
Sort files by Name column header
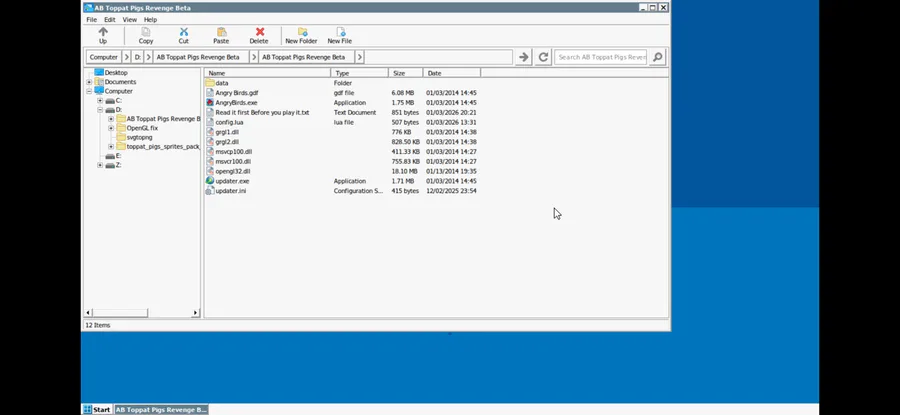[267, 73]
